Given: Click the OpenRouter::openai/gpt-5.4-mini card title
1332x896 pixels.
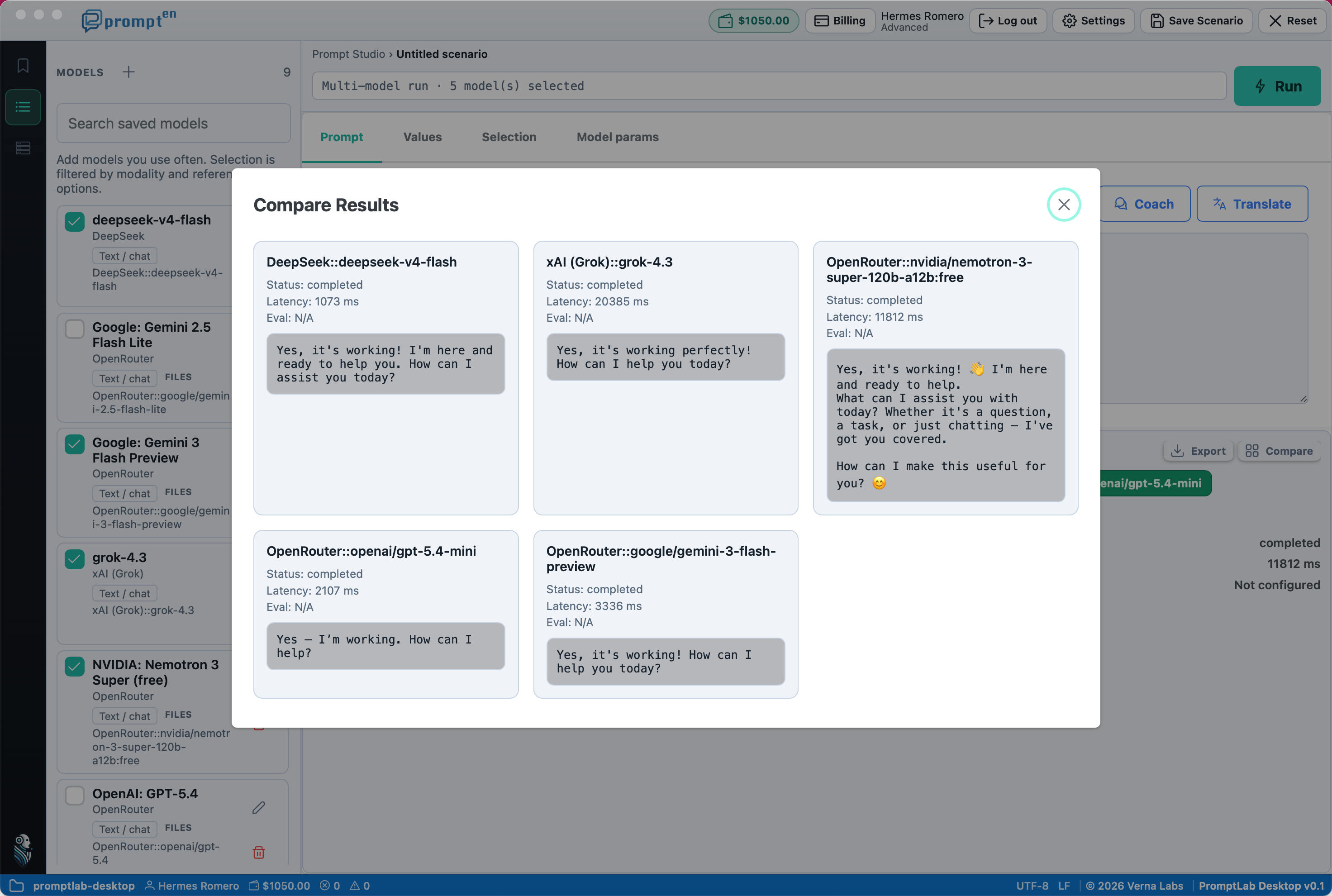Looking at the screenshot, I should point(371,552).
